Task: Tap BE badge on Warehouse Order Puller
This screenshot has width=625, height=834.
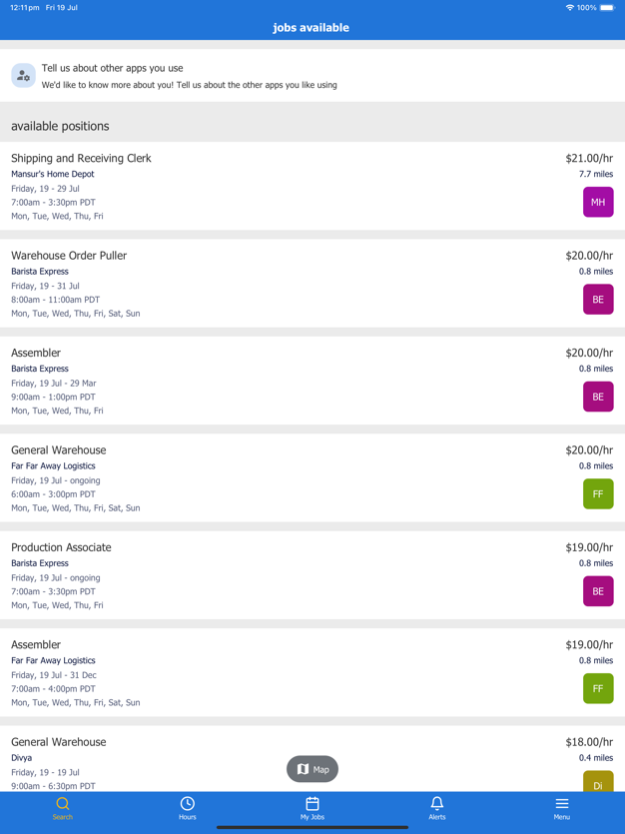Action: coord(598,299)
